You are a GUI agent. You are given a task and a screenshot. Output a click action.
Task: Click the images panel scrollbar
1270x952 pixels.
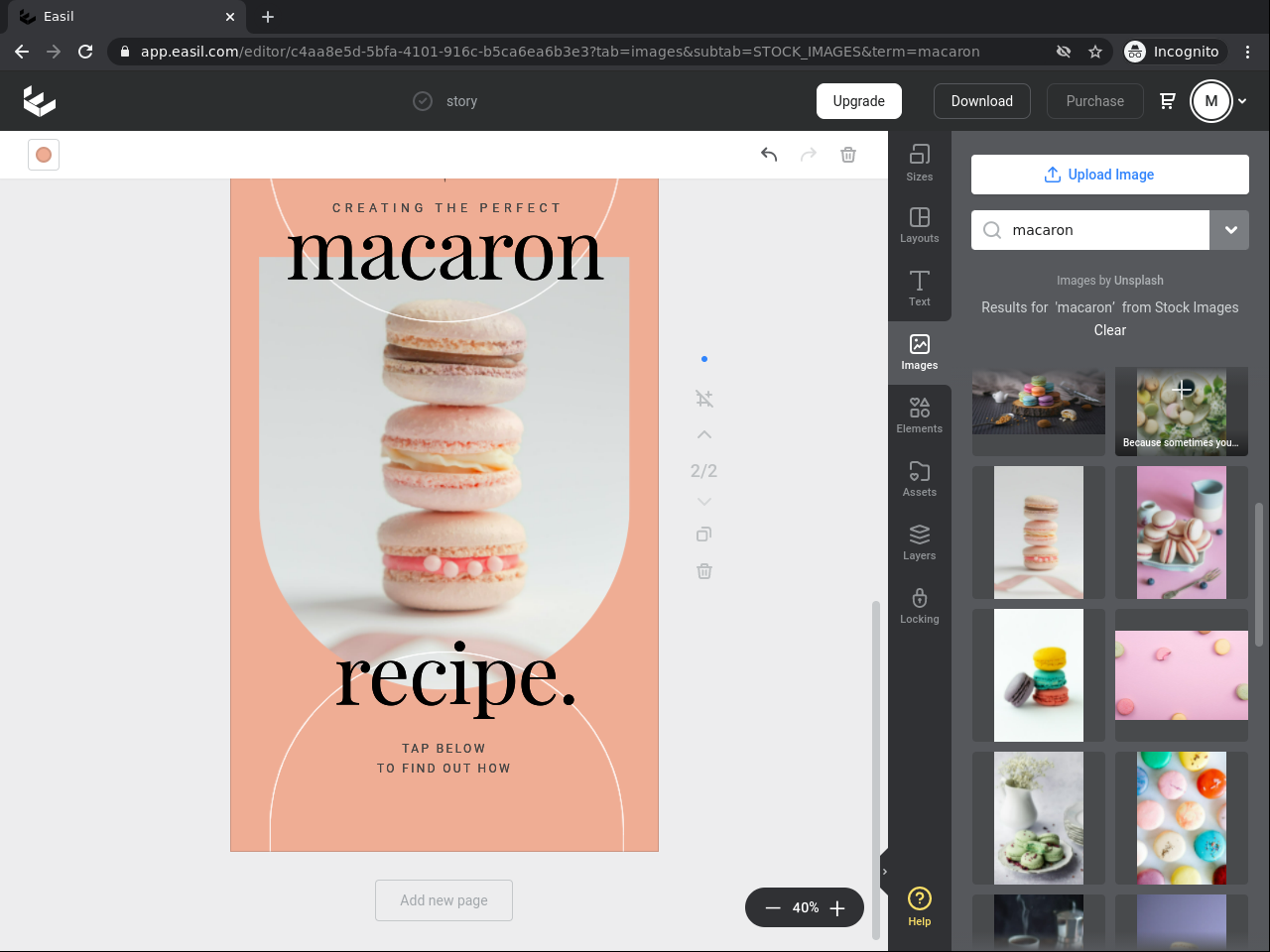[1259, 575]
